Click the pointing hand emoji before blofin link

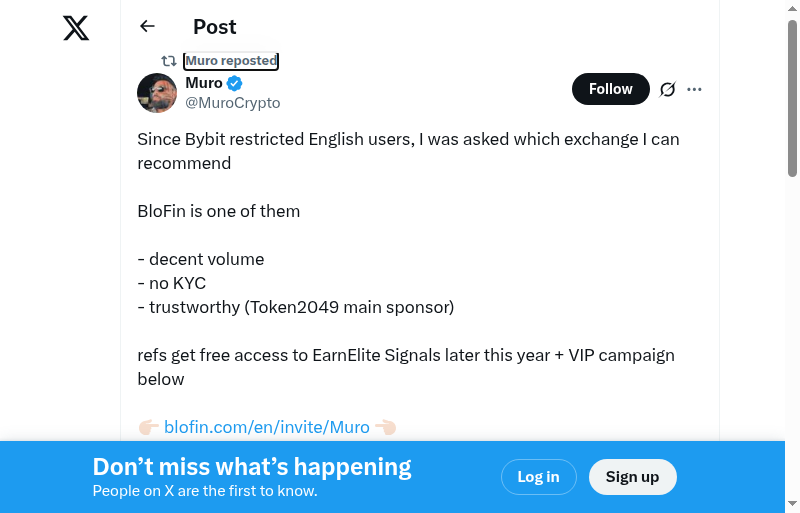[x=149, y=427]
